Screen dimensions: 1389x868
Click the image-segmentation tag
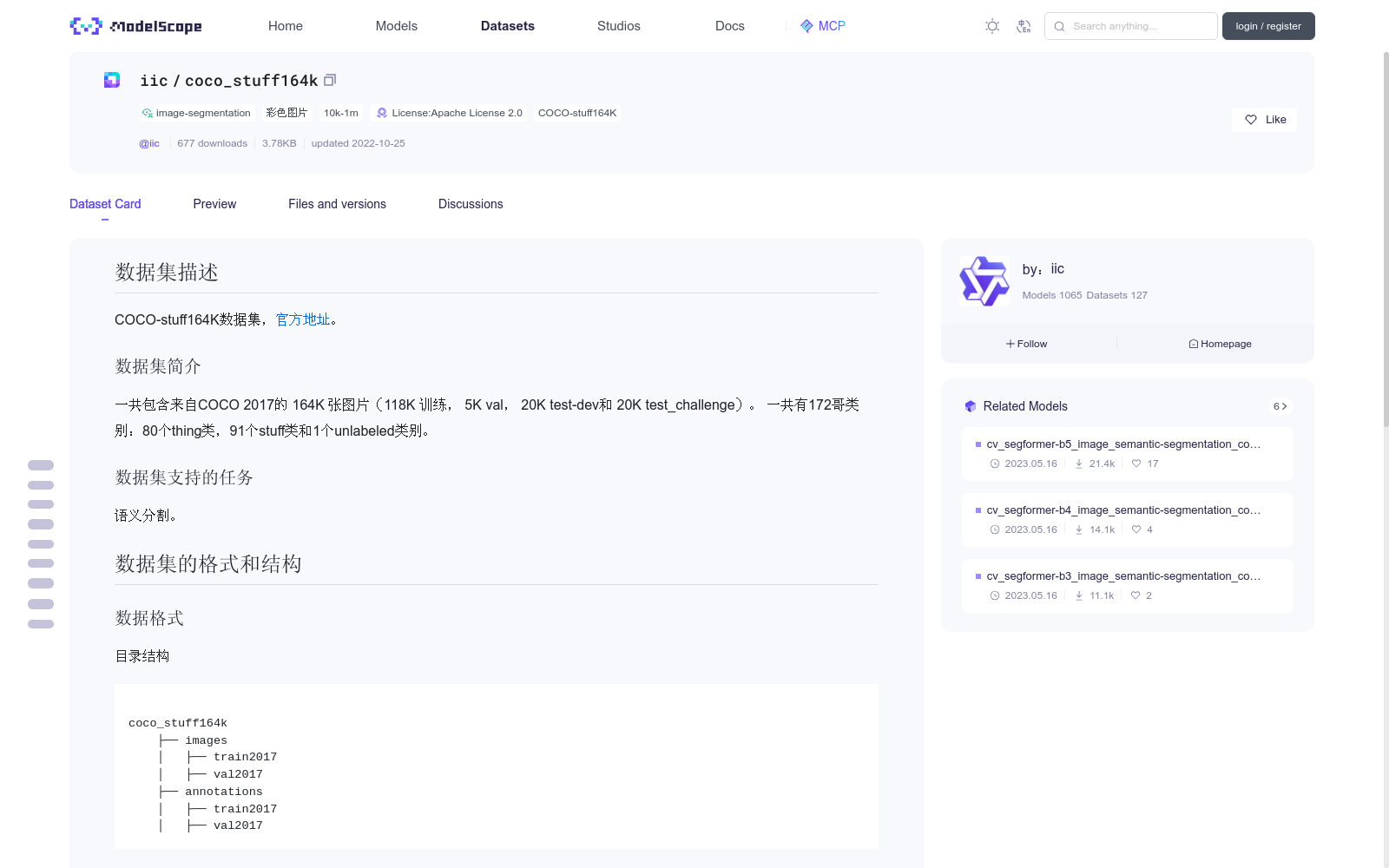(196, 113)
